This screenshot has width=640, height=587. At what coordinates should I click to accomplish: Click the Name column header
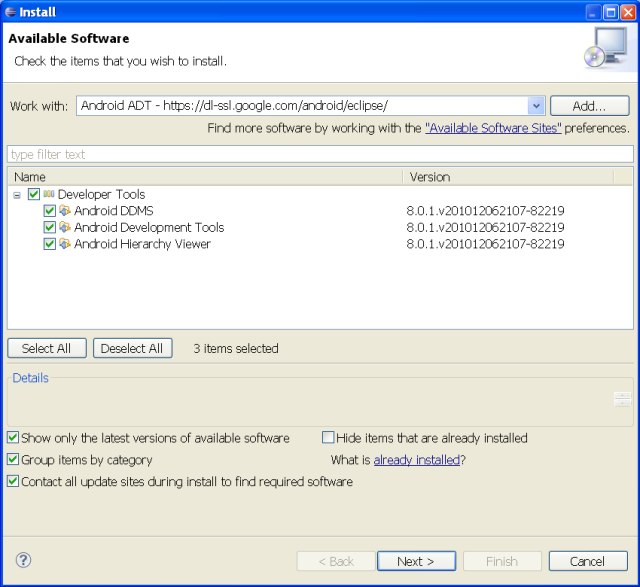(x=205, y=177)
